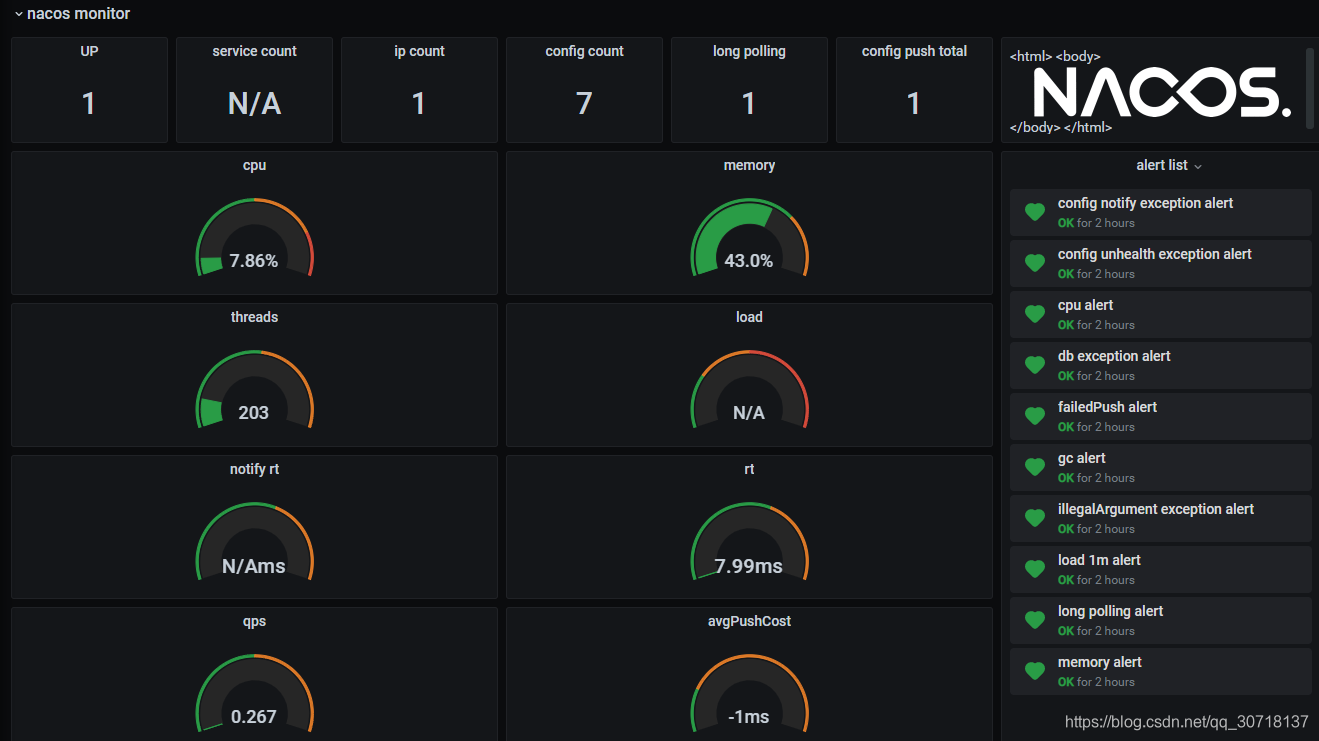Click the config push total panel title
This screenshot has width=1319, height=741.
(914, 51)
